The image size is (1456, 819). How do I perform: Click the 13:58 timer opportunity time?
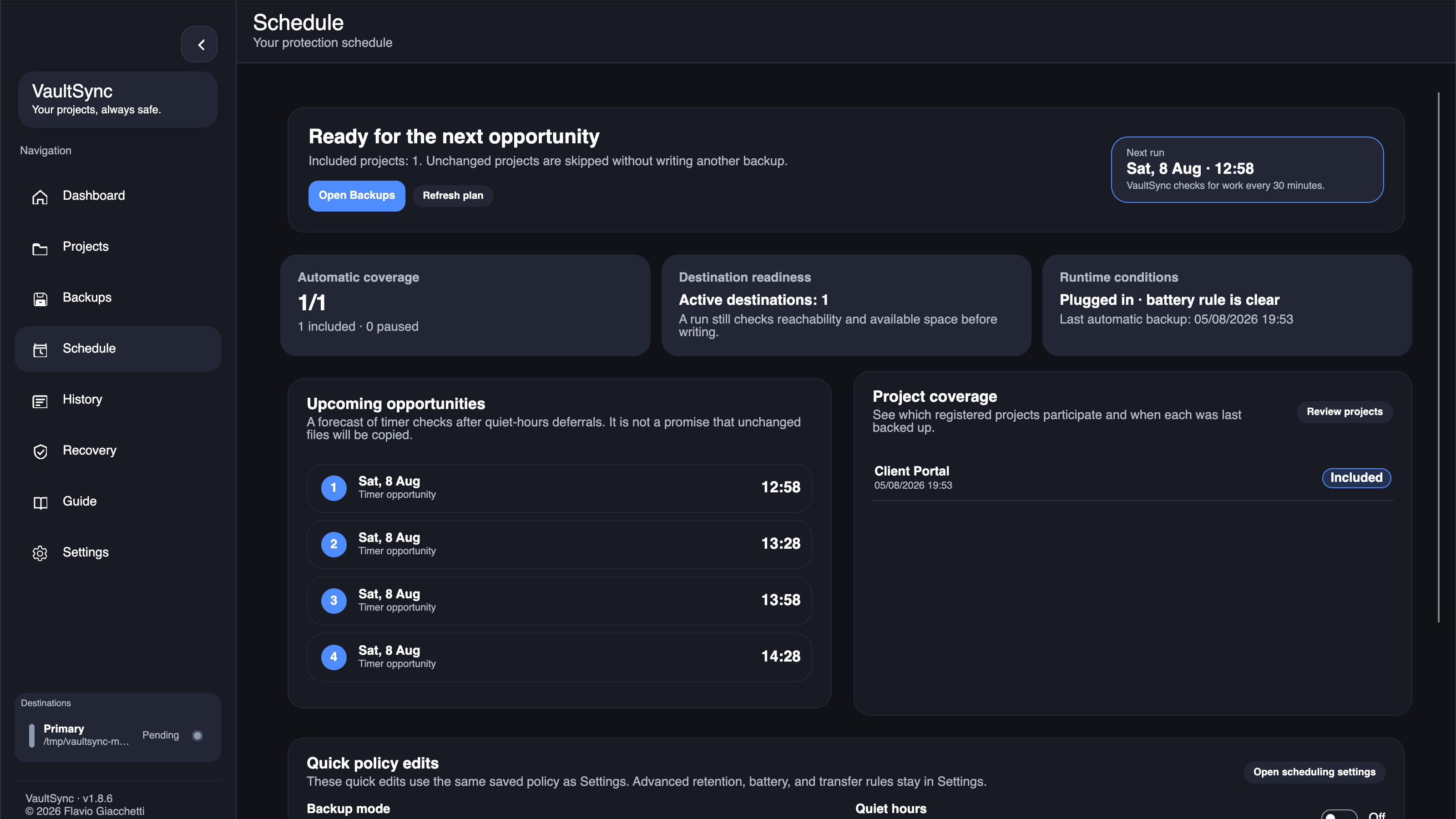click(781, 600)
